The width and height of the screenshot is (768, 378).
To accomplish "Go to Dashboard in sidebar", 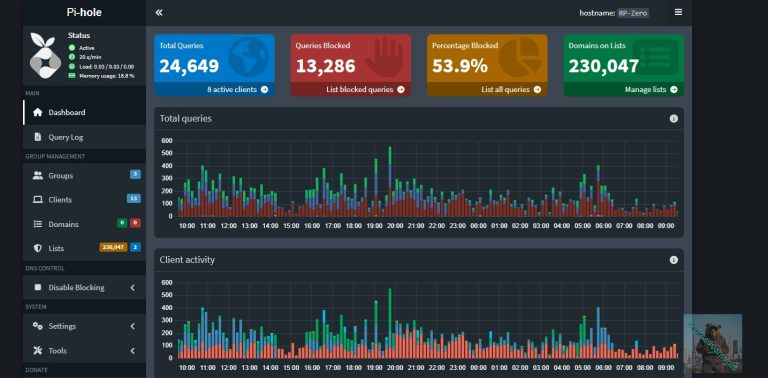I will tap(84, 112).
